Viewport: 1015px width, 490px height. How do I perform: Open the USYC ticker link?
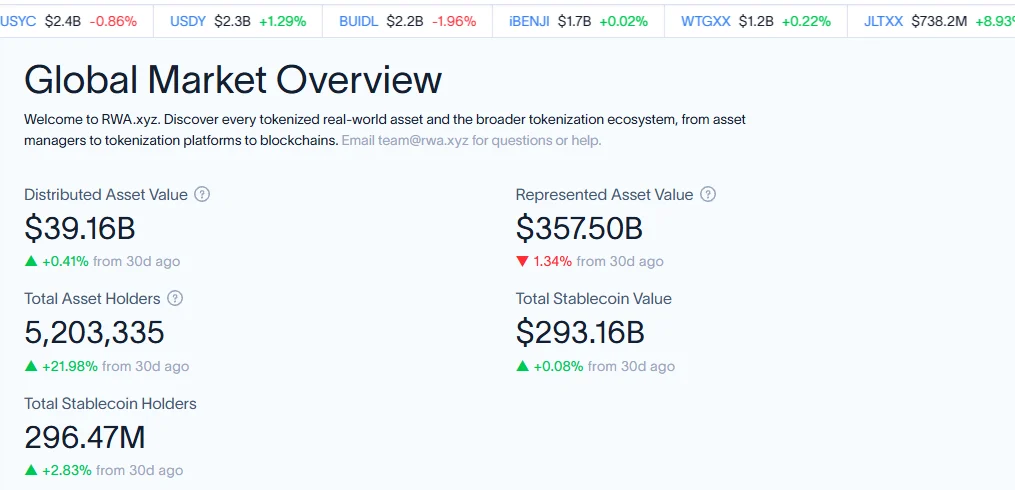click(18, 21)
